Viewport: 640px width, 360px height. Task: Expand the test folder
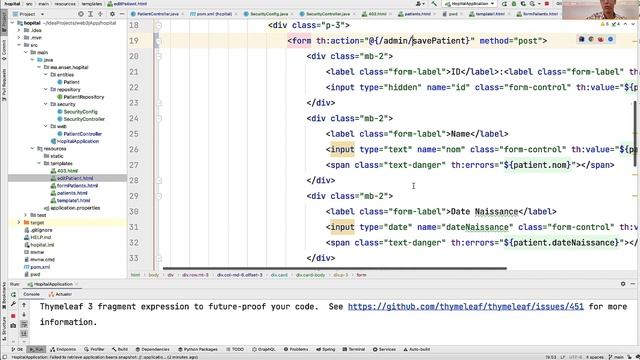click(25, 215)
